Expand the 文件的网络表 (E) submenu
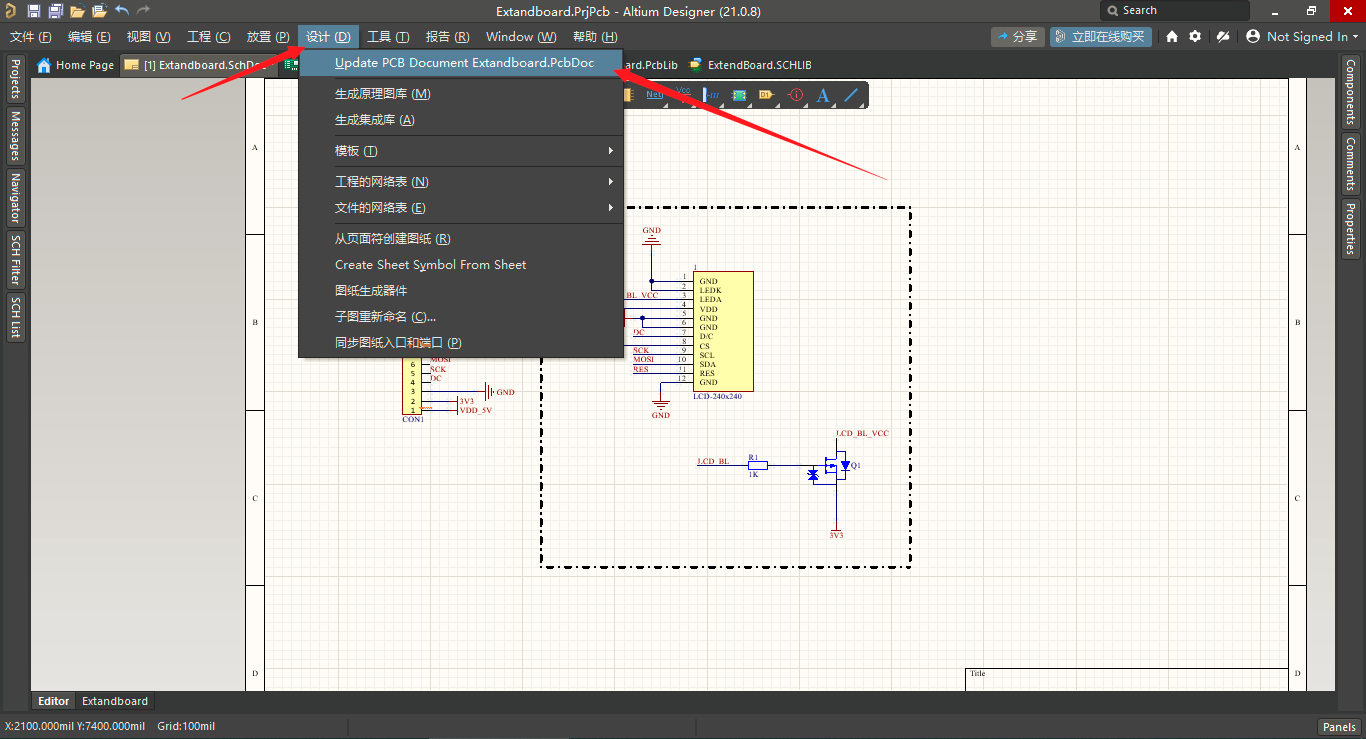Viewport: 1366px width, 739px height. (x=461, y=208)
